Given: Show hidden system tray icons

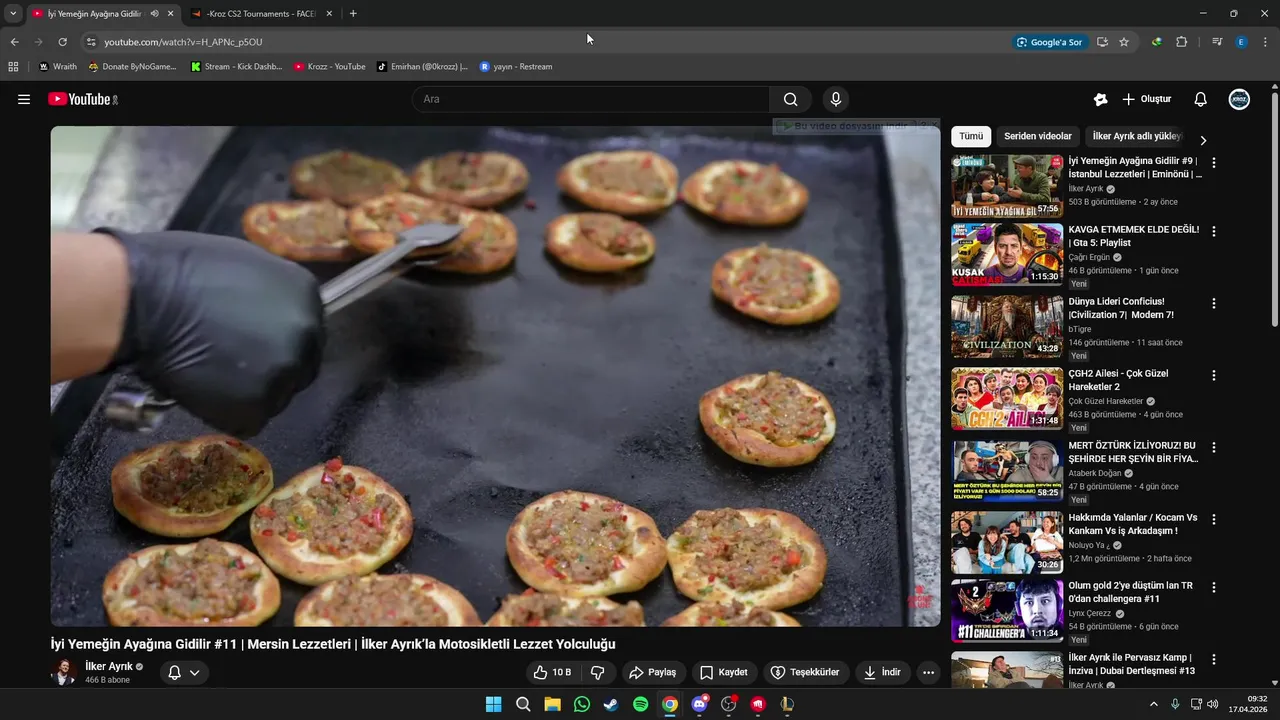Looking at the screenshot, I should point(1153,704).
